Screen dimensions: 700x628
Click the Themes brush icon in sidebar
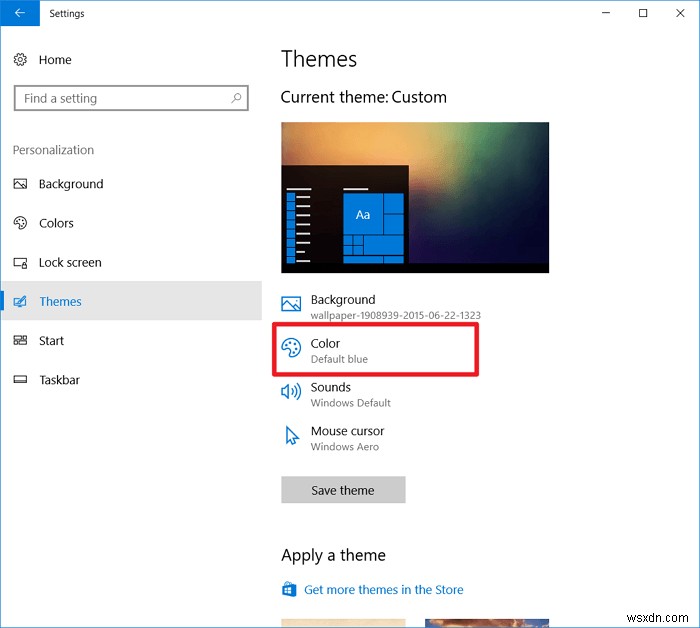(x=20, y=301)
